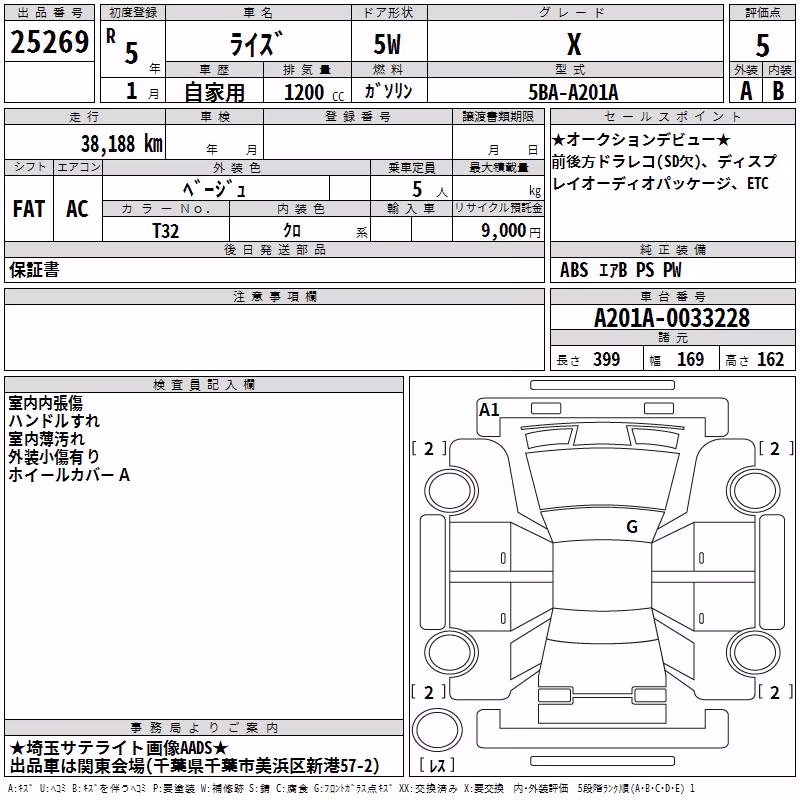Click the length value 399
This screenshot has width=800, height=800.
pos(607,359)
